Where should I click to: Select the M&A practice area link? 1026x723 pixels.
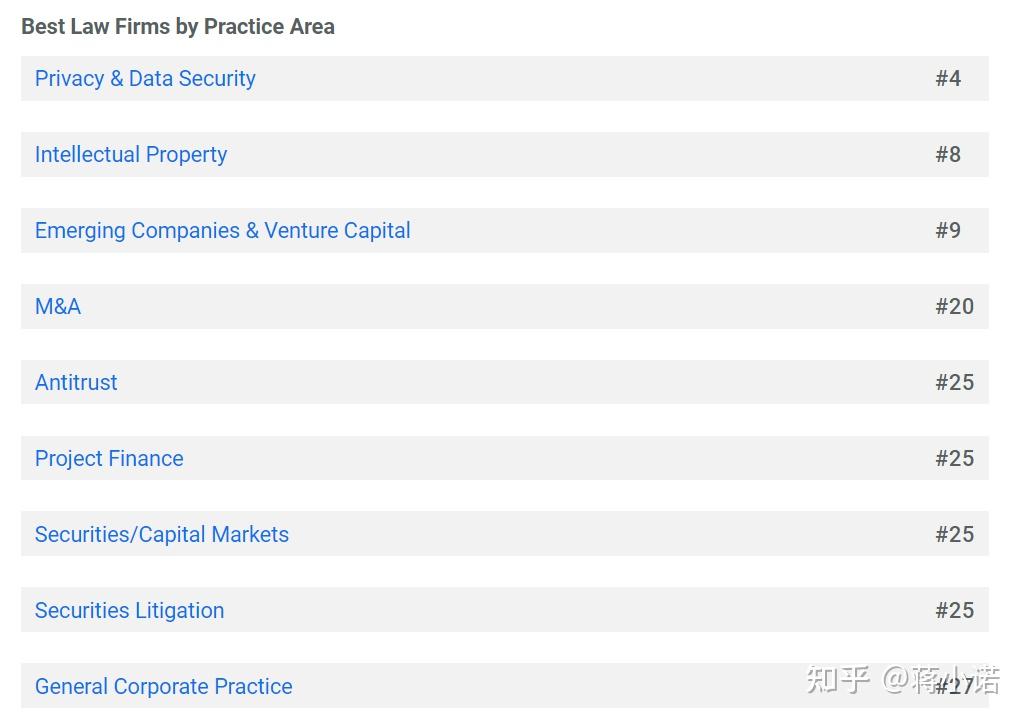tap(58, 307)
